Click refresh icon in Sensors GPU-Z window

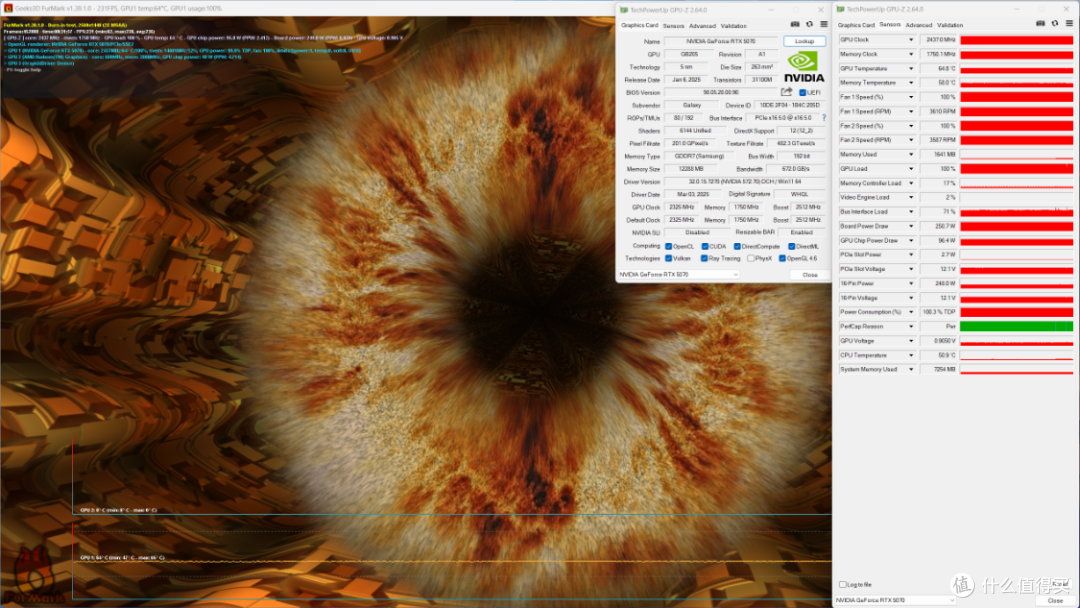click(1055, 23)
